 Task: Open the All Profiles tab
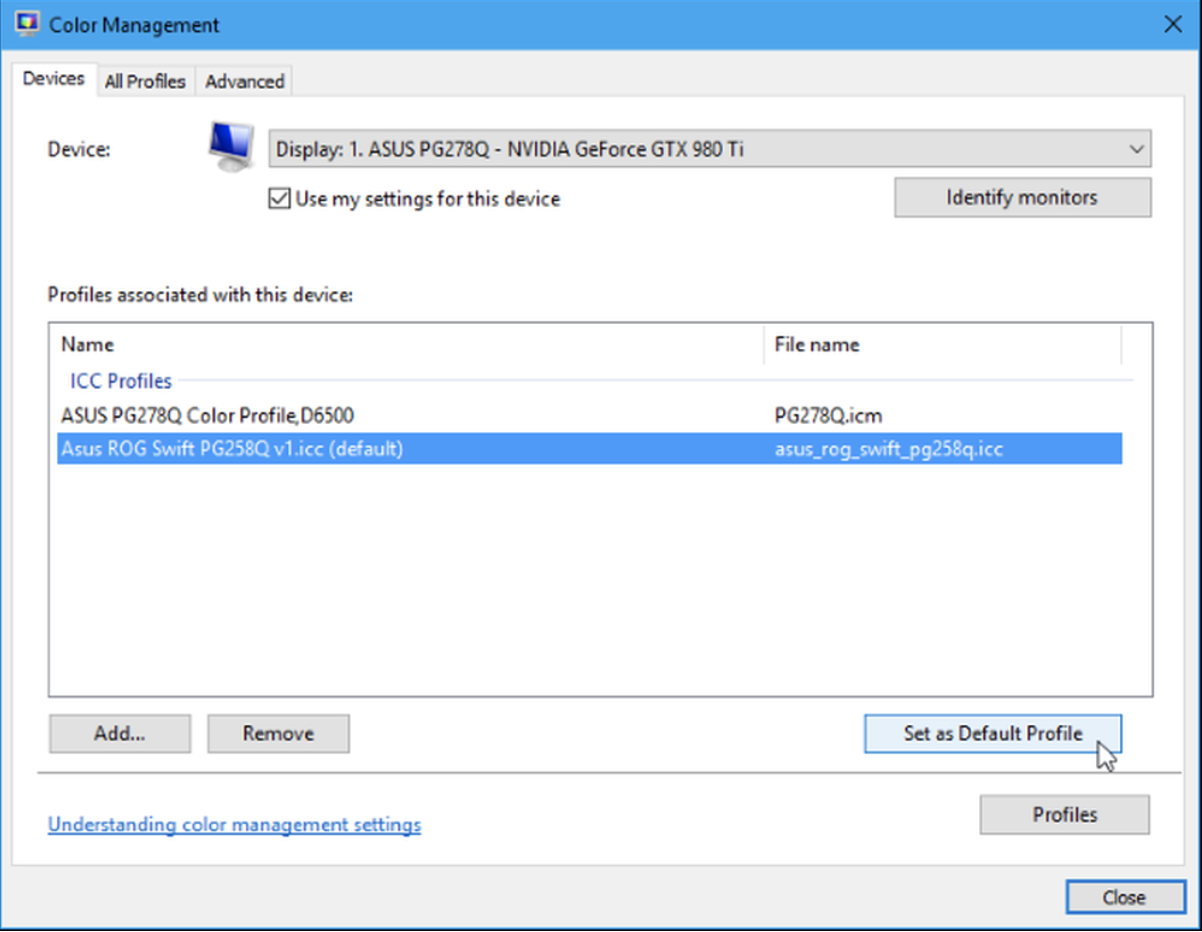(x=145, y=81)
